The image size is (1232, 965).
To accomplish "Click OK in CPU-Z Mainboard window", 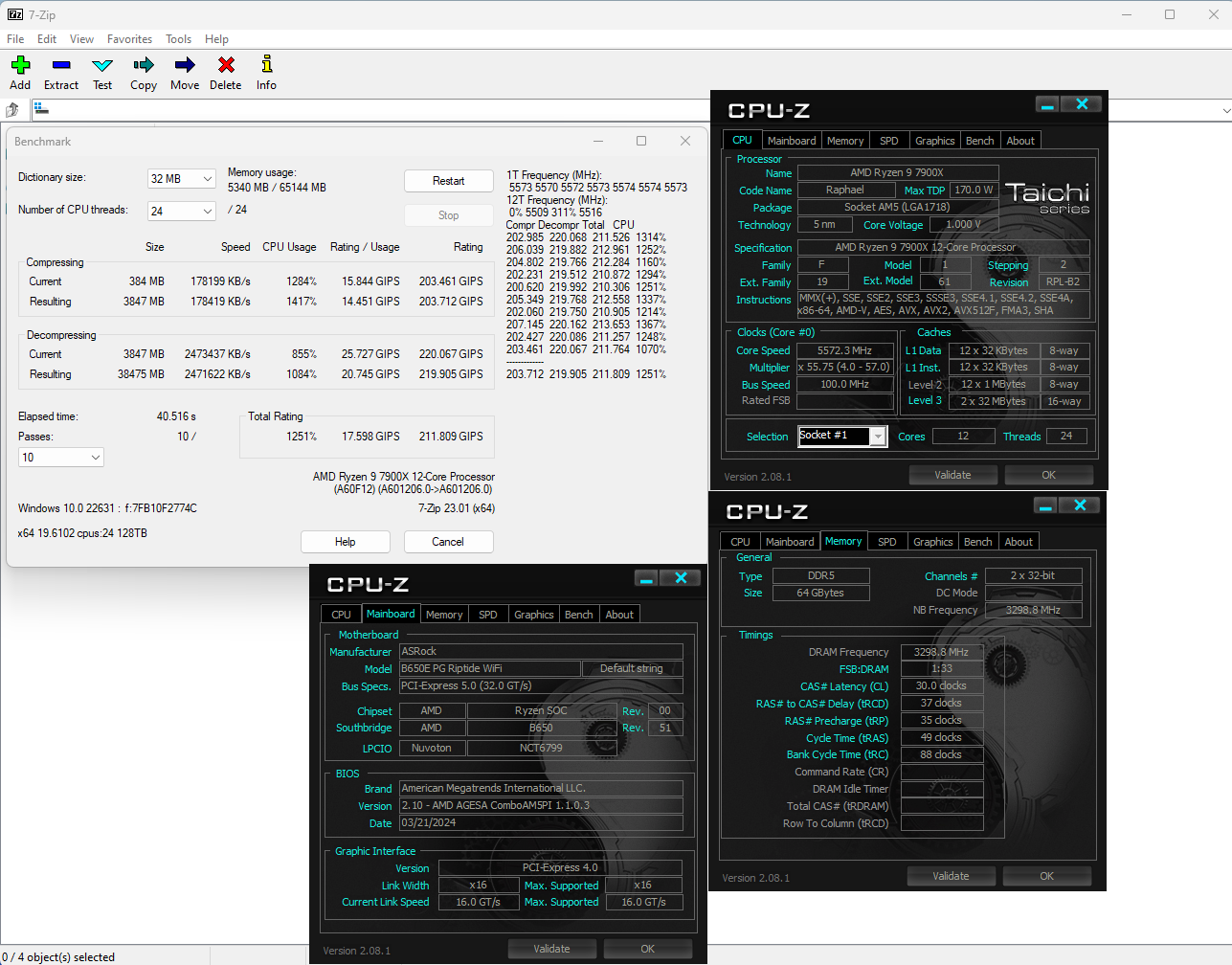I will click(x=648, y=949).
